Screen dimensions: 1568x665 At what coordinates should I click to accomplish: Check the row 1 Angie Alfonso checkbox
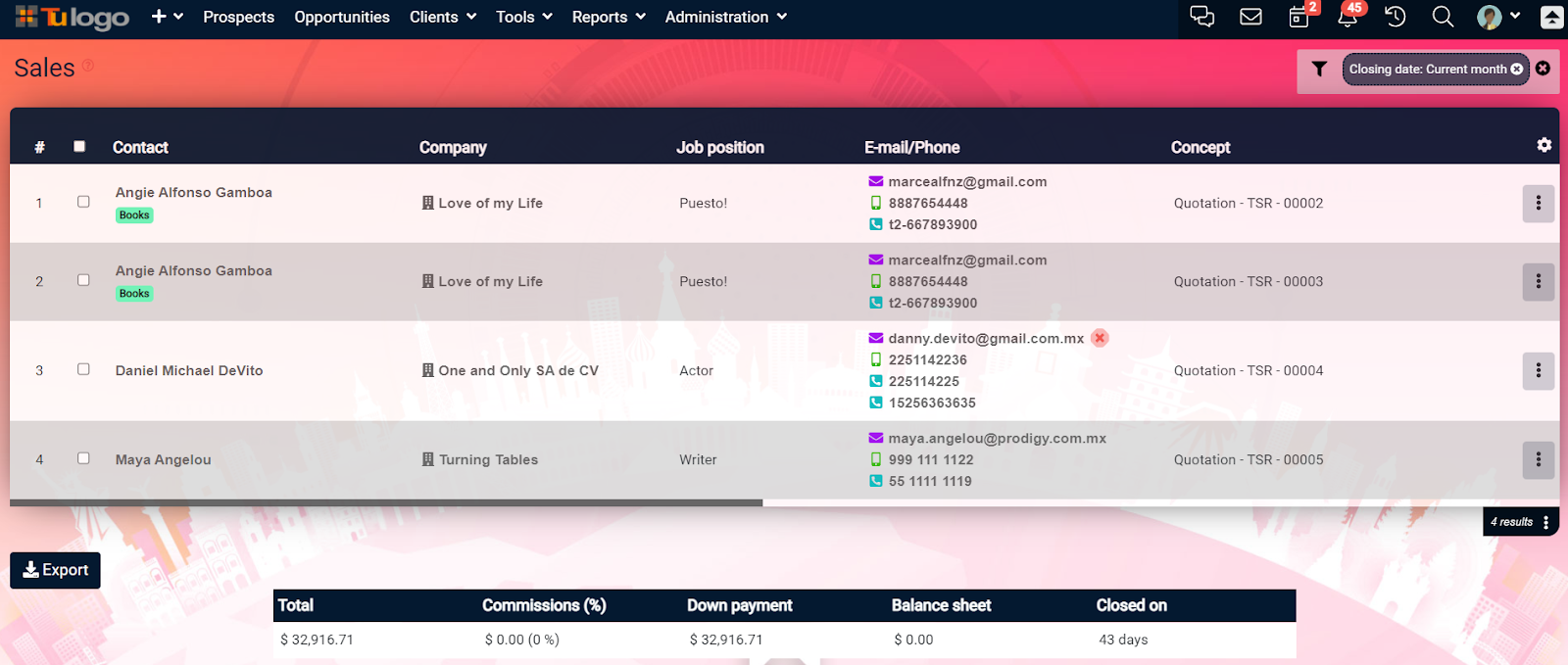pyautogui.click(x=83, y=202)
